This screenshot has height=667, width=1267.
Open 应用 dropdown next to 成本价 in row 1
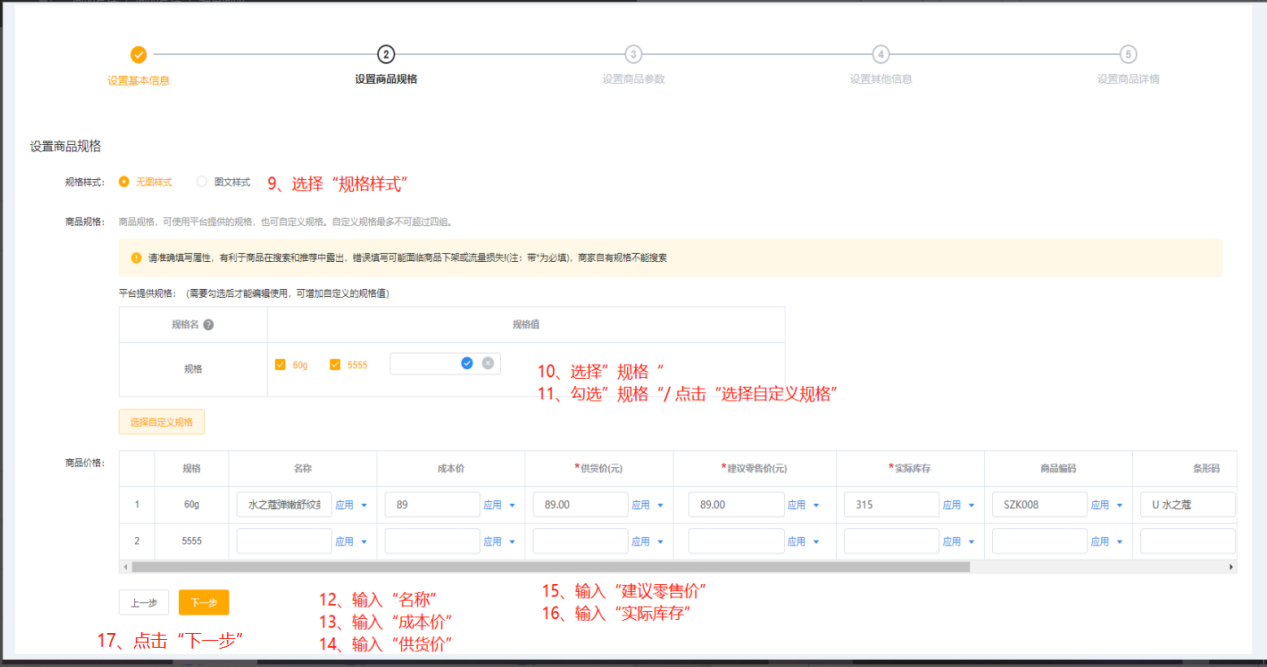click(499, 505)
